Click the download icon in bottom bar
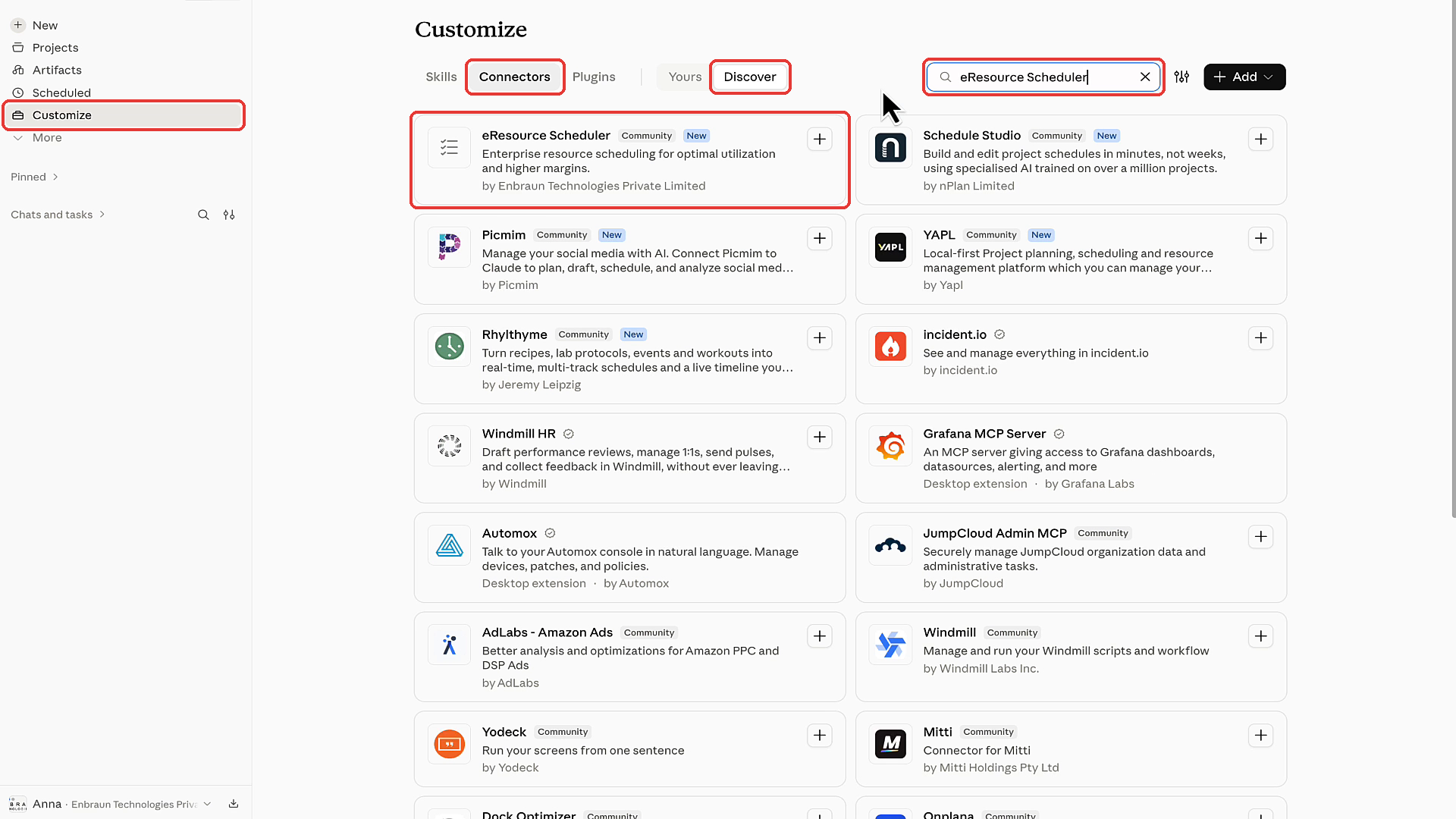 [x=234, y=804]
